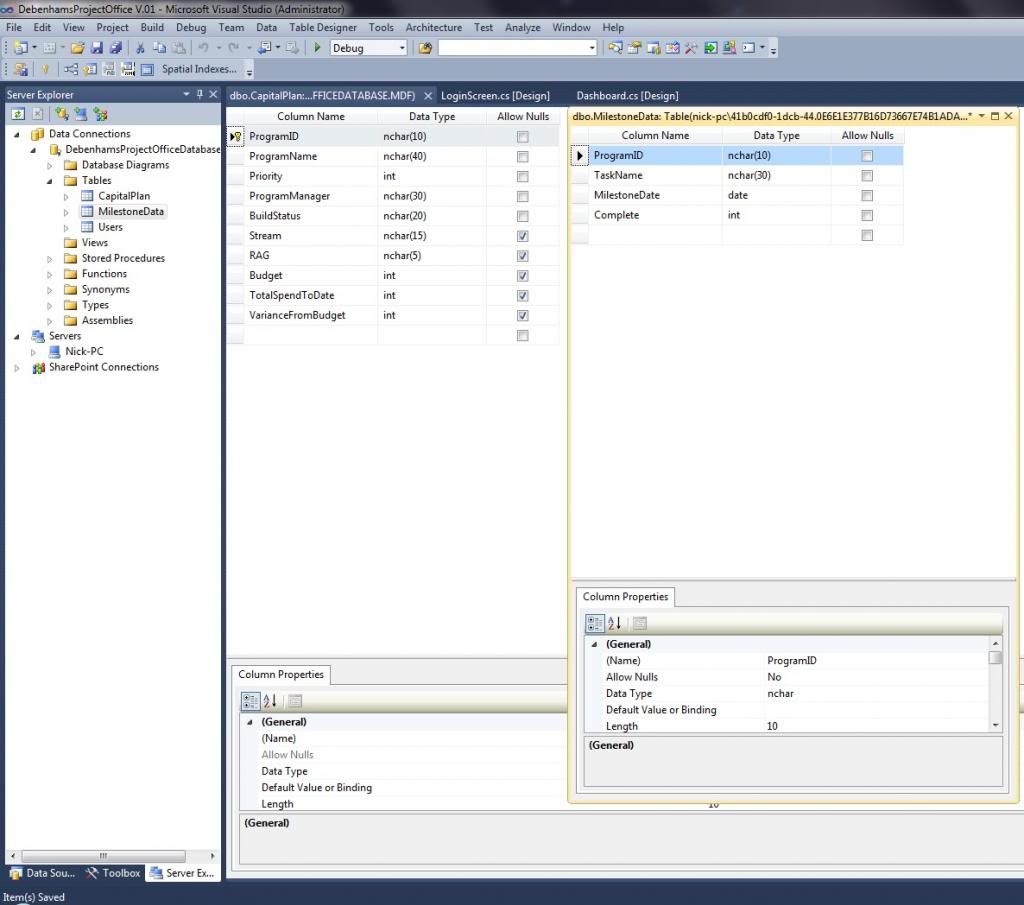Viewport: 1024px width, 905px height.
Task: Open Solution Explorer from the toolbar icon
Action: (x=615, y=48)
